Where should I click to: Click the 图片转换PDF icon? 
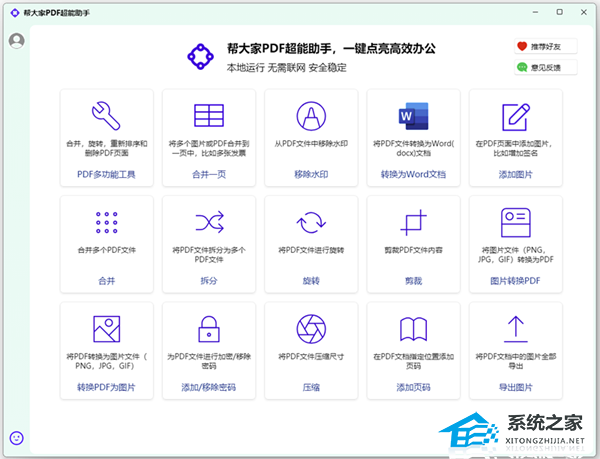coord(516,222)
